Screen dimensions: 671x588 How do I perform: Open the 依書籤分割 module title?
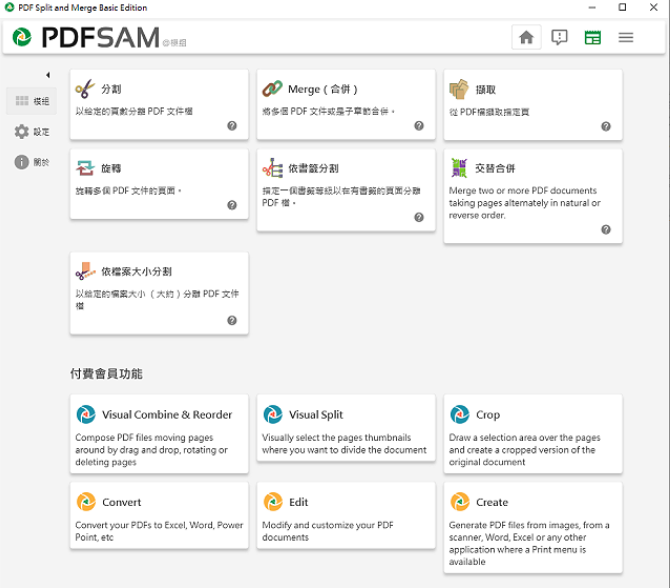coord(313,169)
